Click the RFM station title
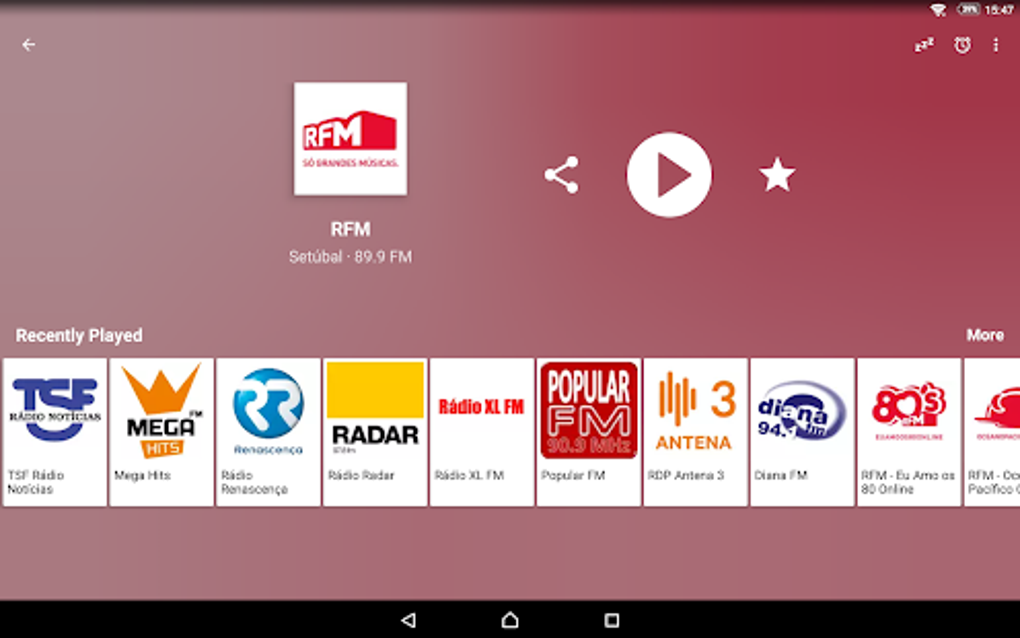Viewport: 1020px width, 638px height. point(351,229)
